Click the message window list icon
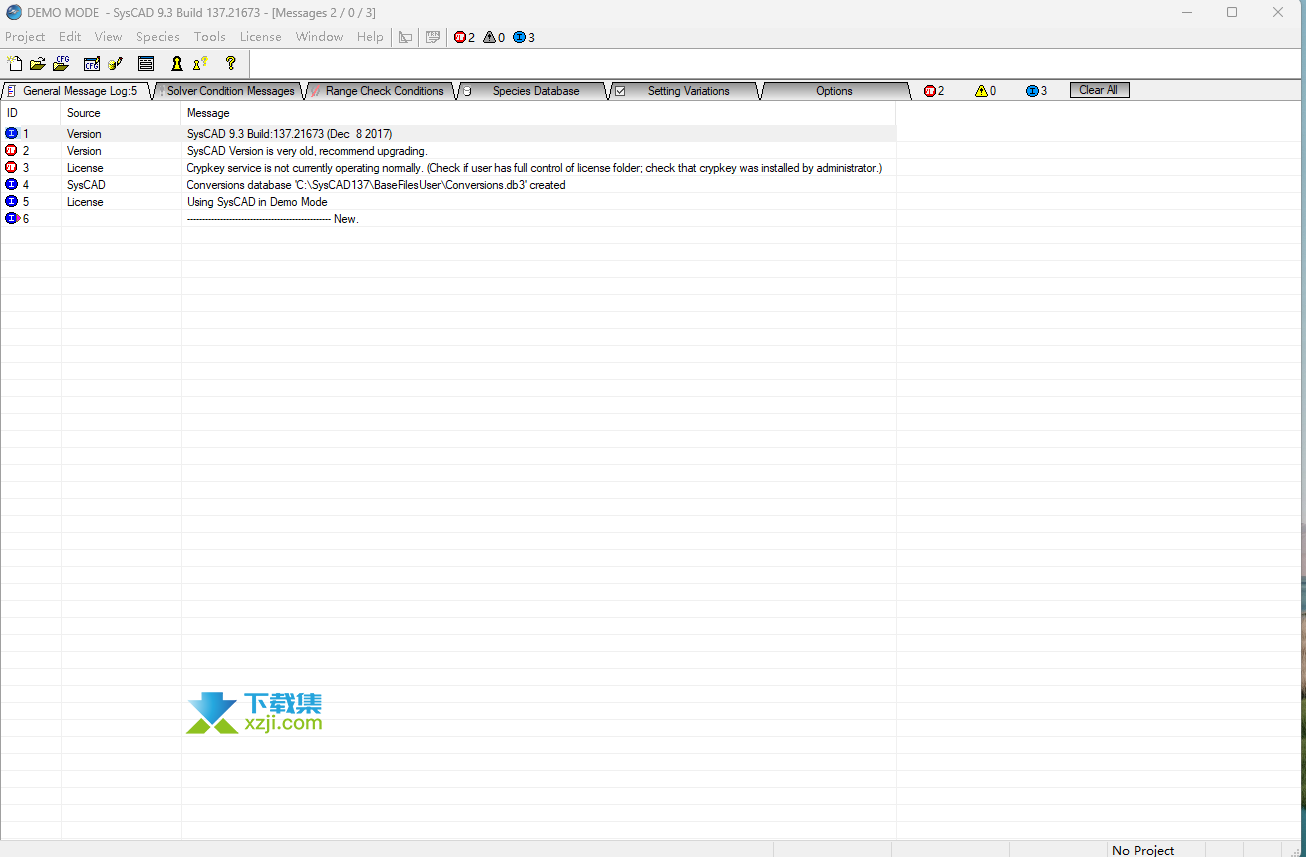The height and width of the screenshot is (857, 1306). [x=146, y=63]
